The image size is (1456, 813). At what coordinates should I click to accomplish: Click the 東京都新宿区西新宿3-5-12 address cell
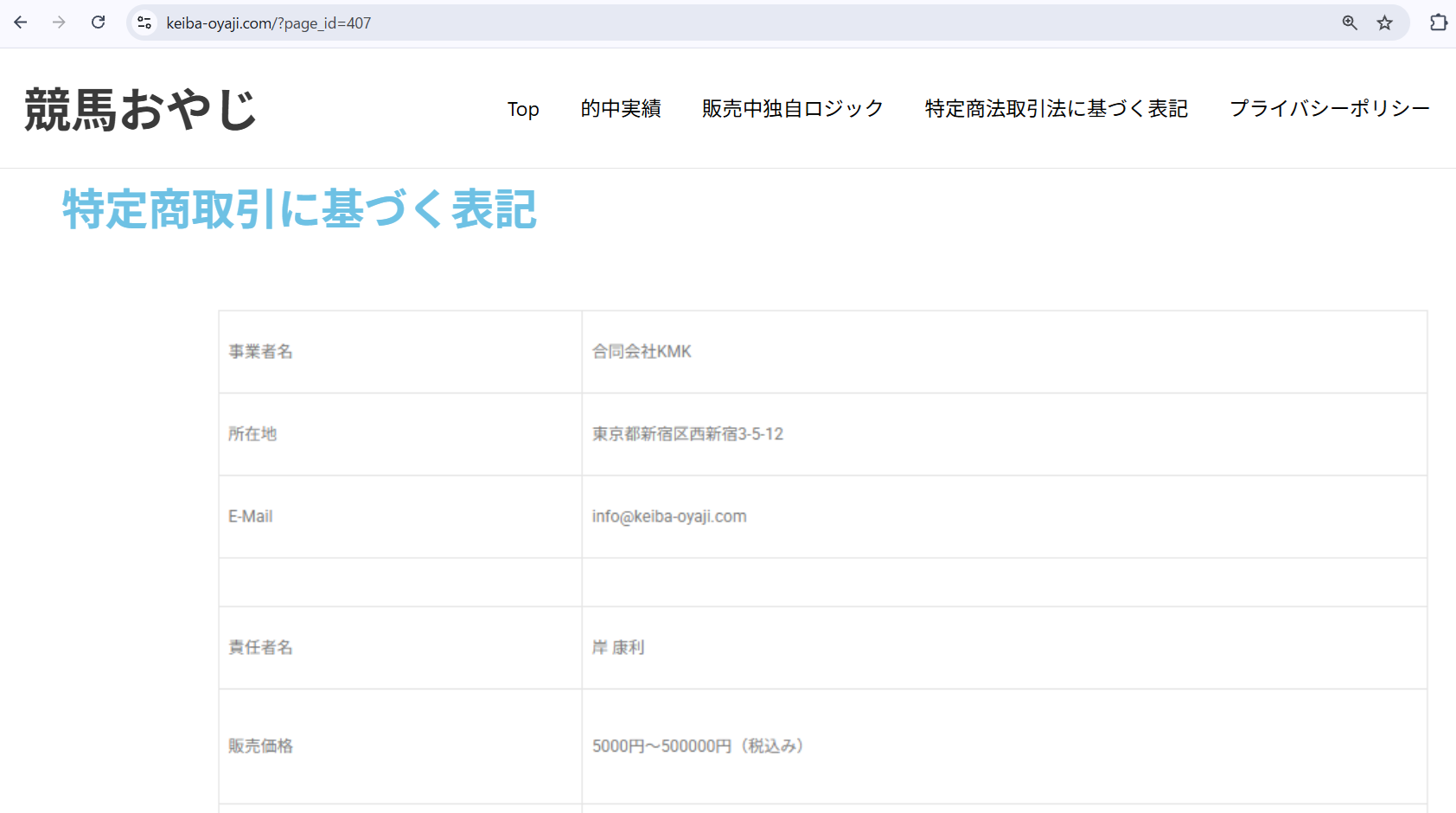687,434
